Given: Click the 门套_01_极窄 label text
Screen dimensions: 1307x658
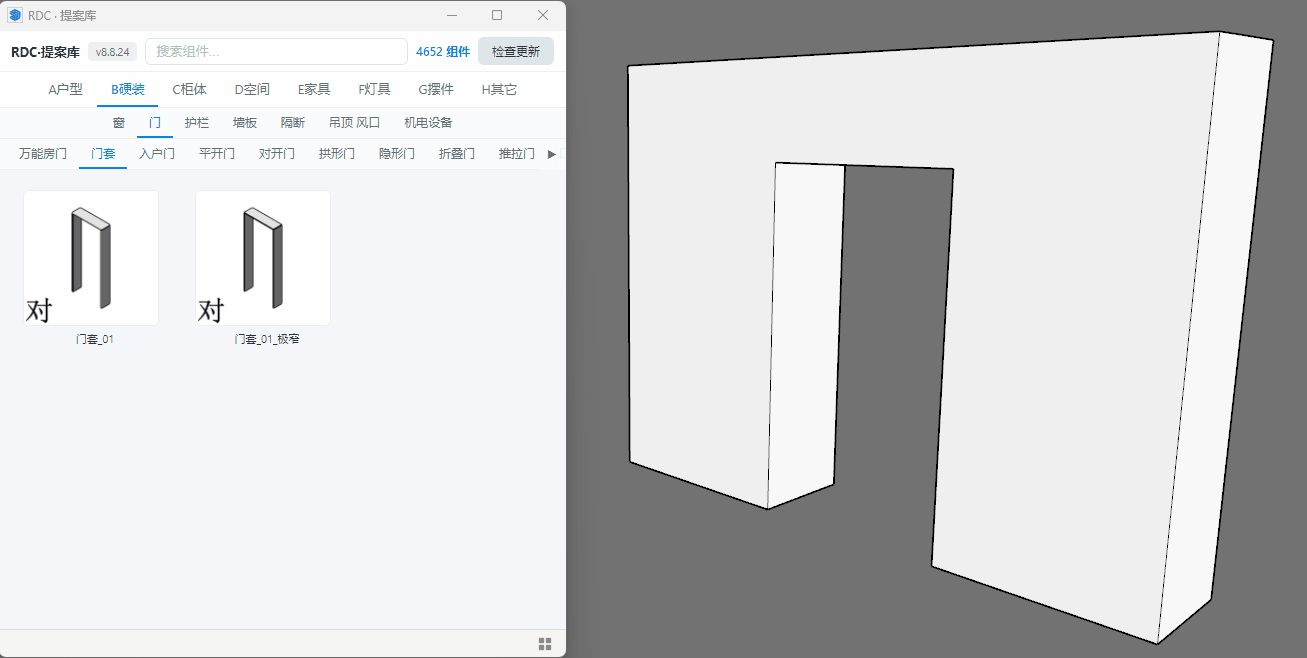Looking at the screenshot, I should pyautogui.click(x=267, y=339).
